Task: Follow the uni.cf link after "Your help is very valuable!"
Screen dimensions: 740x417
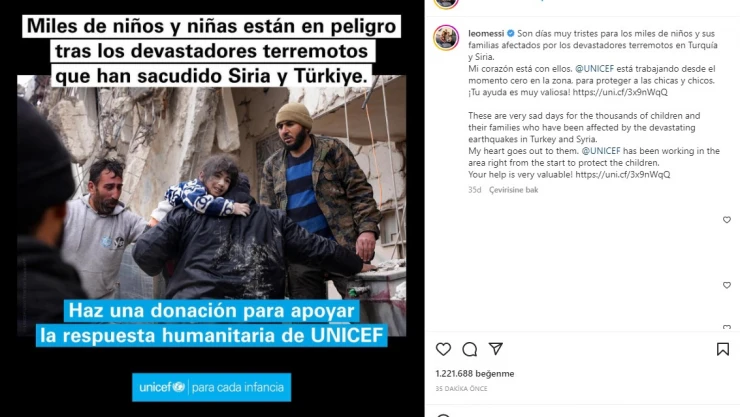Action: (x=622, y=175)
